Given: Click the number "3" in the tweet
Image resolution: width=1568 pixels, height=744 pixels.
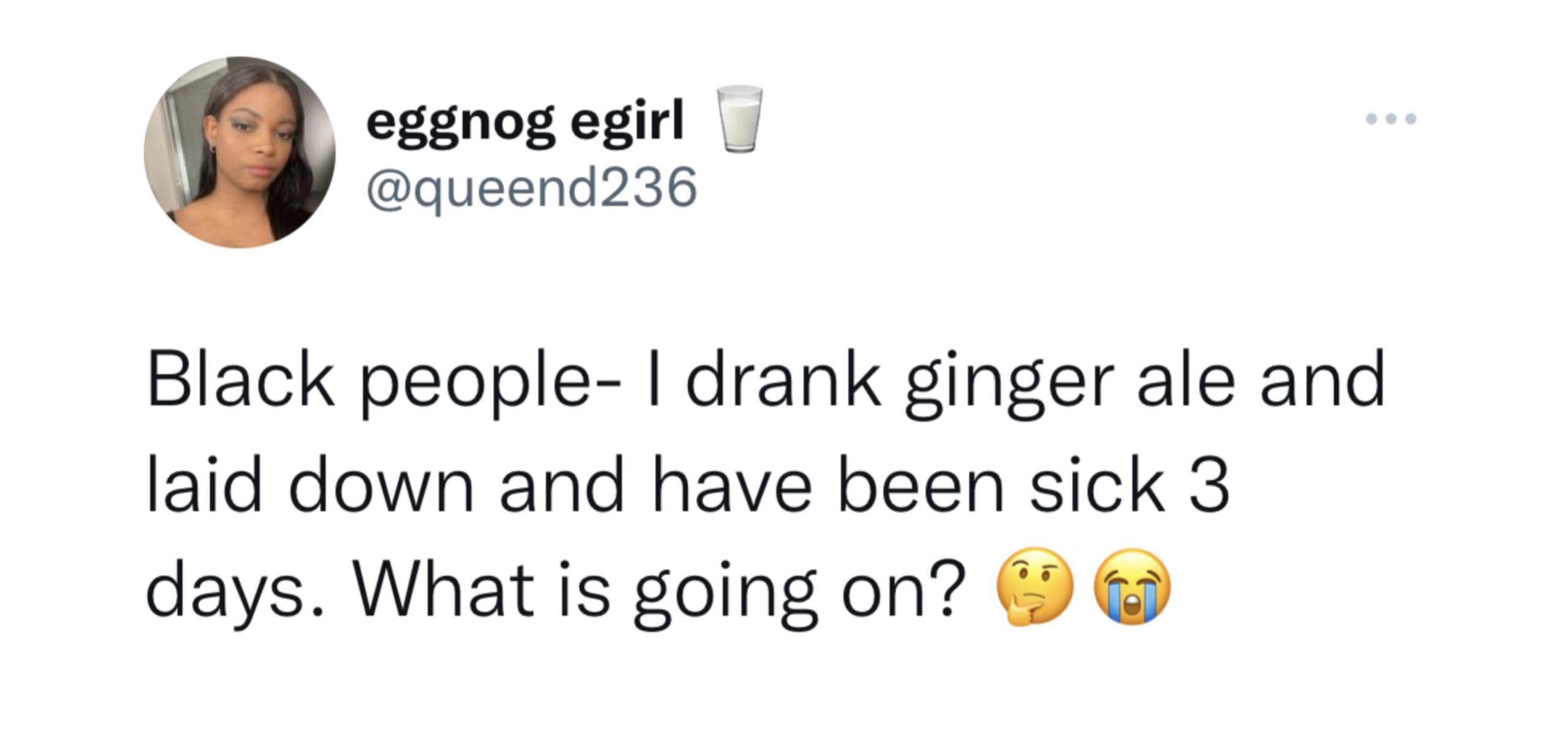Looking at the screenshot, I should 1210,486.
